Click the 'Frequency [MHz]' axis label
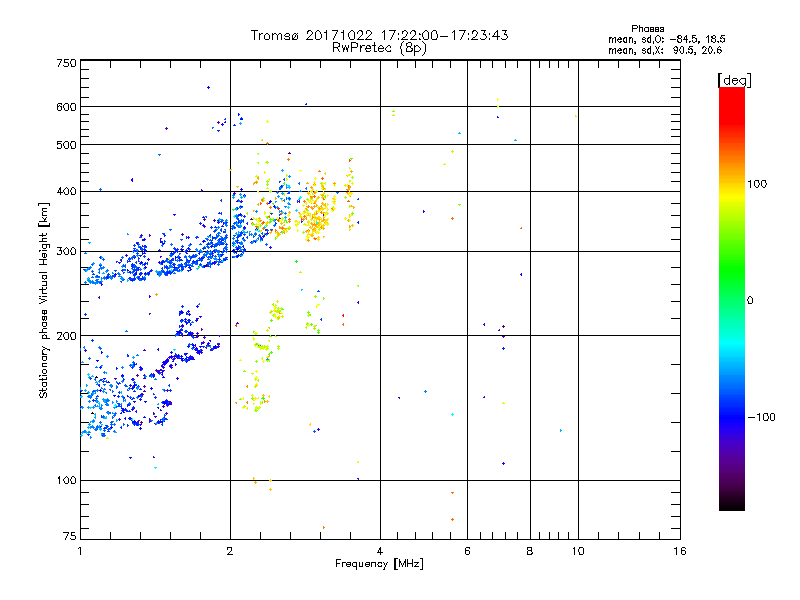The height and width of the screenshot is (600, 800). [379, 564]
